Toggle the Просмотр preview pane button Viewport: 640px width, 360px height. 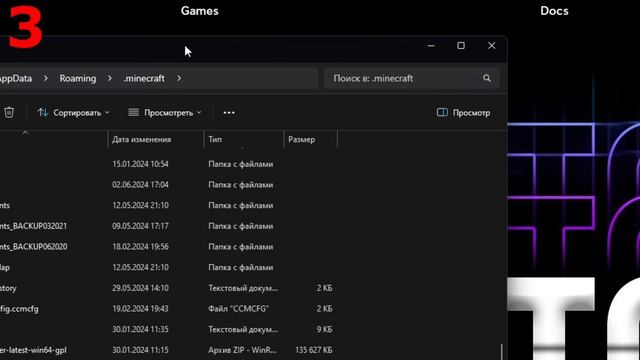(x=463, y=113)
